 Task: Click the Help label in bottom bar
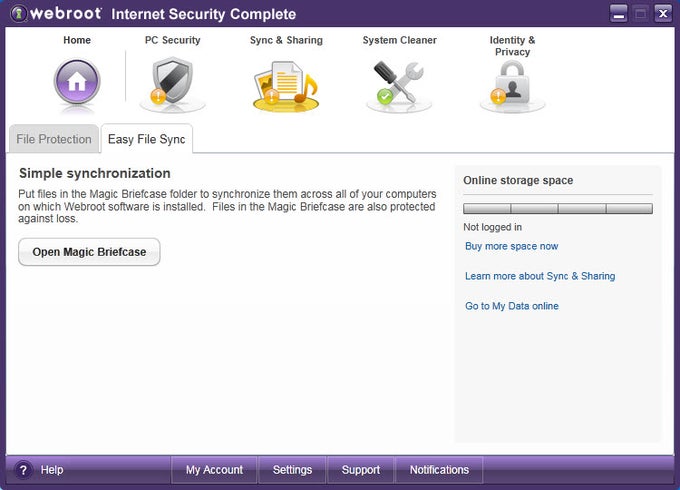pyautogui.click(x=52, y=470)
